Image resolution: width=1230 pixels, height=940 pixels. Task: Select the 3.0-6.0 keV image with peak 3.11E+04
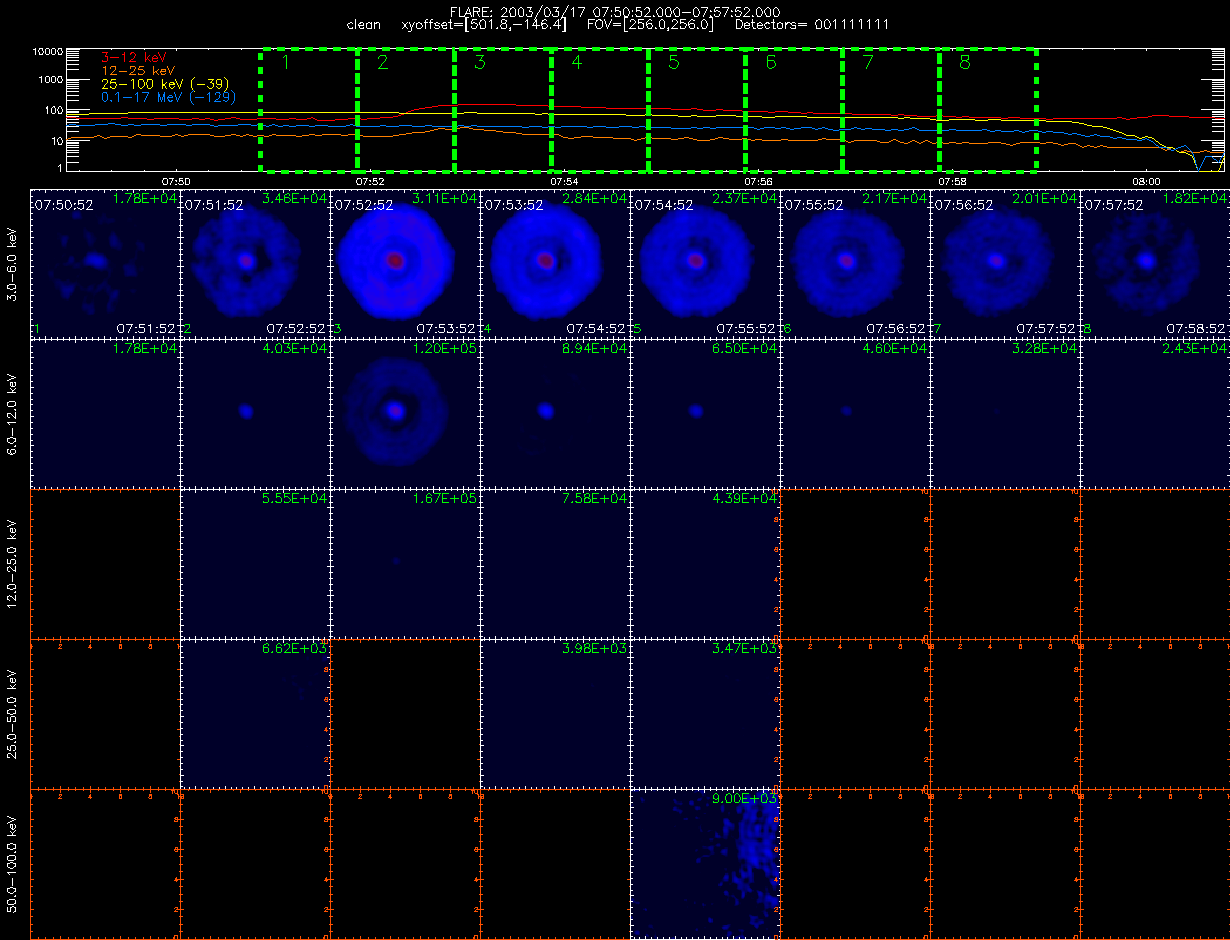(x=405, y=263)
